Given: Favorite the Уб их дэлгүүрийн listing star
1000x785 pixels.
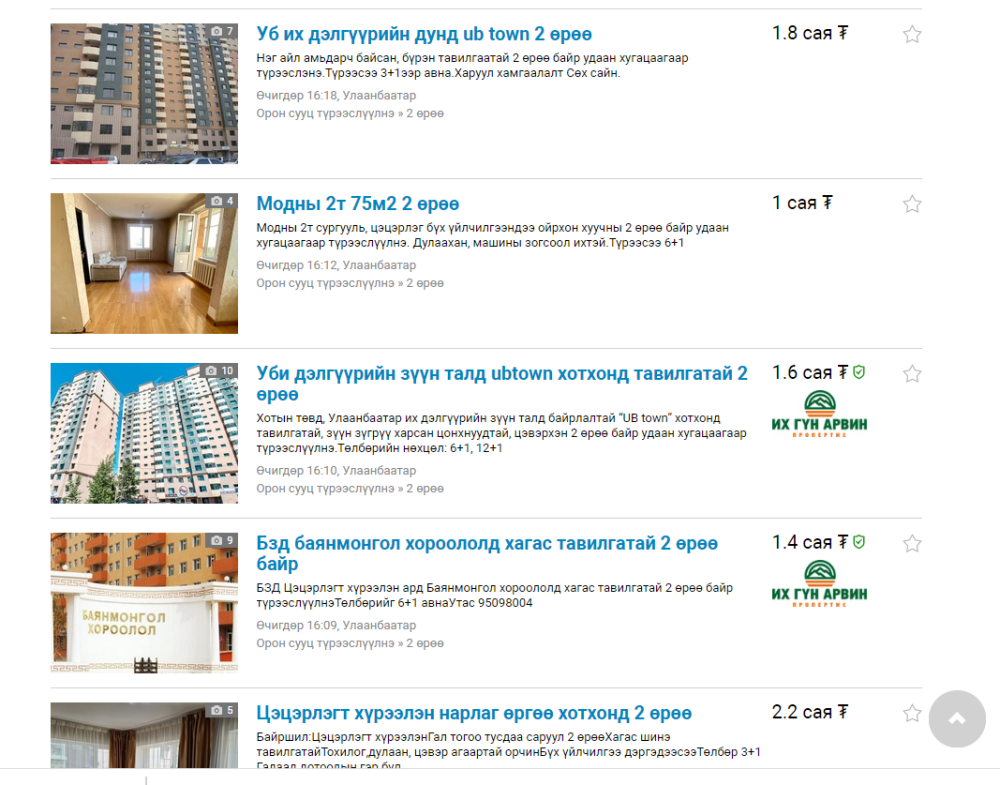Looking at the screenshot, I should pos(912,34).
